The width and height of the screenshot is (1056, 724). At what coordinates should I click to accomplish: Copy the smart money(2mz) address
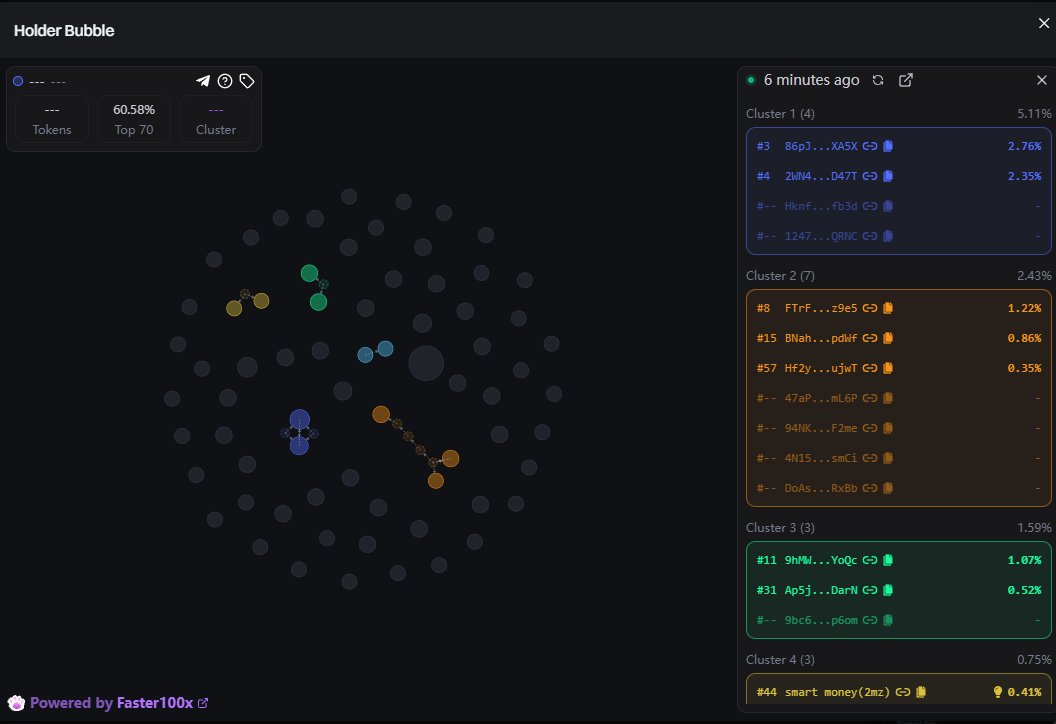(921, 692)
